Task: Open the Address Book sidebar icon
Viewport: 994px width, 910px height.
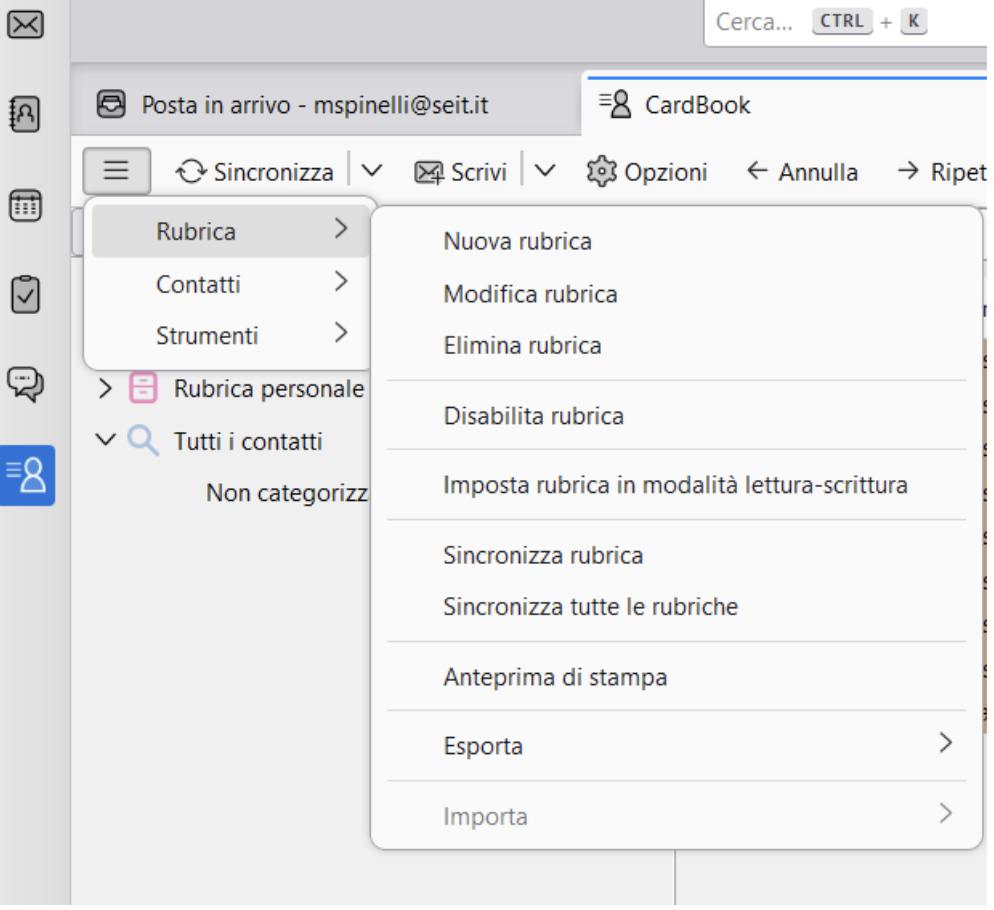Action: (25, 114)
